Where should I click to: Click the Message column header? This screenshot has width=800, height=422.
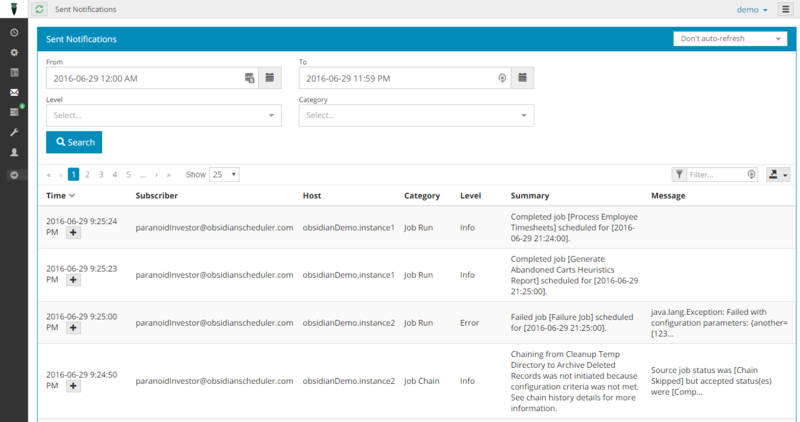point(668,195)
